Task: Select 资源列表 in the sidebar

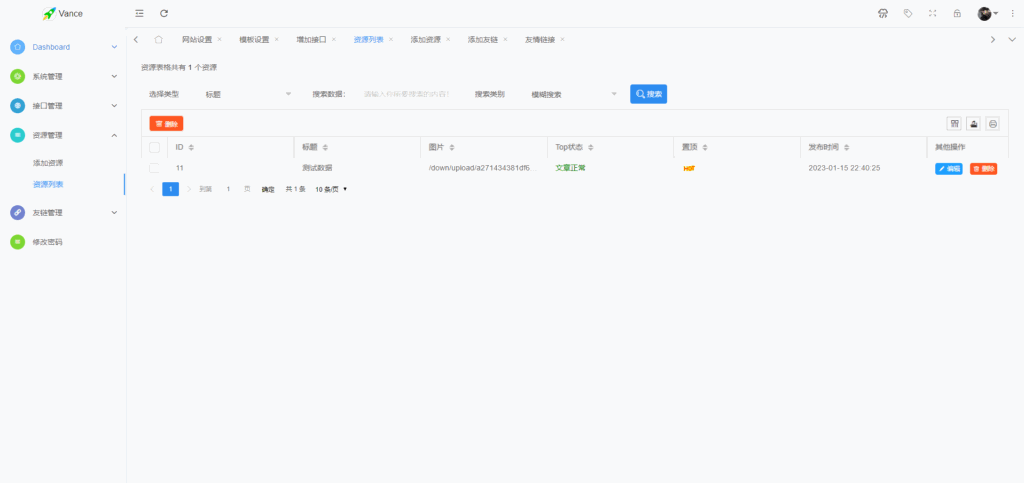Action: (x=48, y=184)
